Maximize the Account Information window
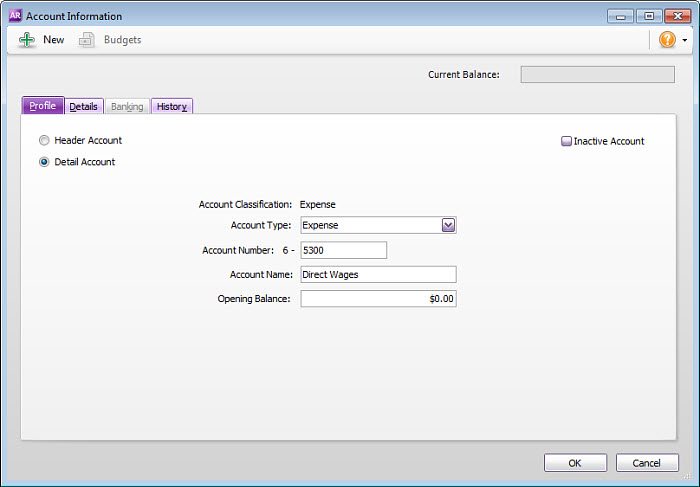 pos(649,16)
